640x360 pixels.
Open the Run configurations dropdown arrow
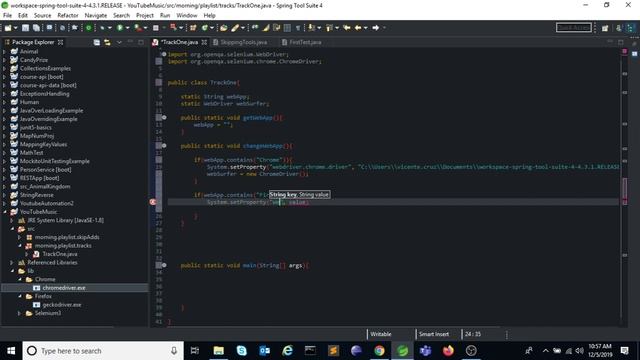[x=127, y=28]
